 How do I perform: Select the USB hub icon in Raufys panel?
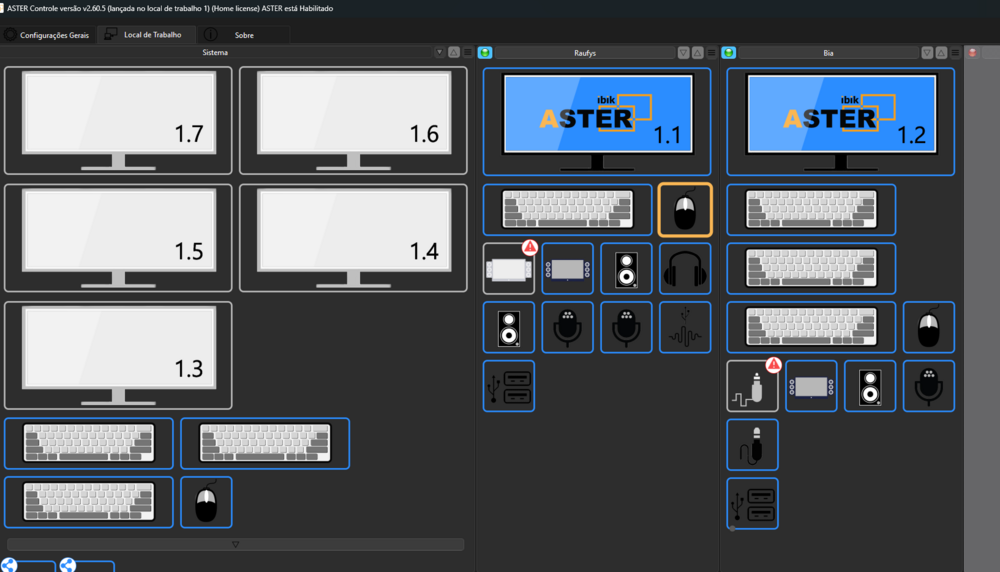(508, 386)
